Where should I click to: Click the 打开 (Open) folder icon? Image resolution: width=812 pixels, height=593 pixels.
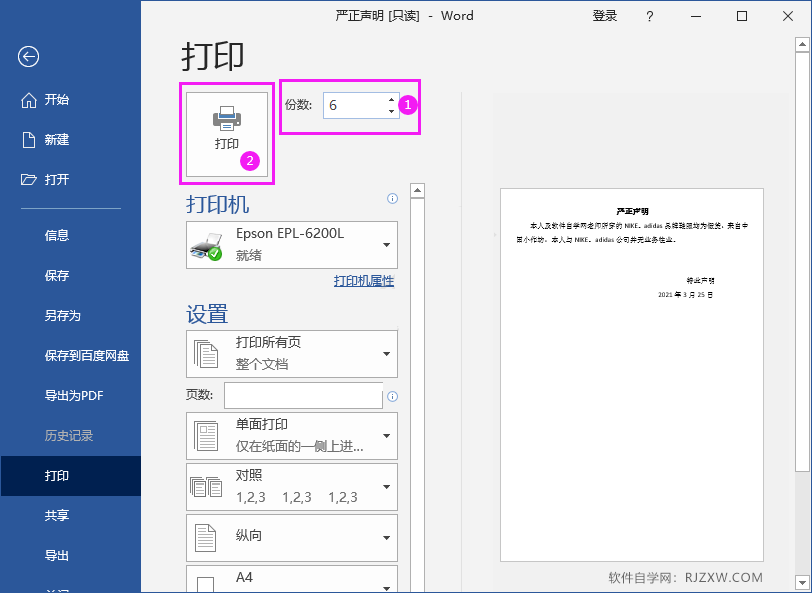click(x=27, y=179)
